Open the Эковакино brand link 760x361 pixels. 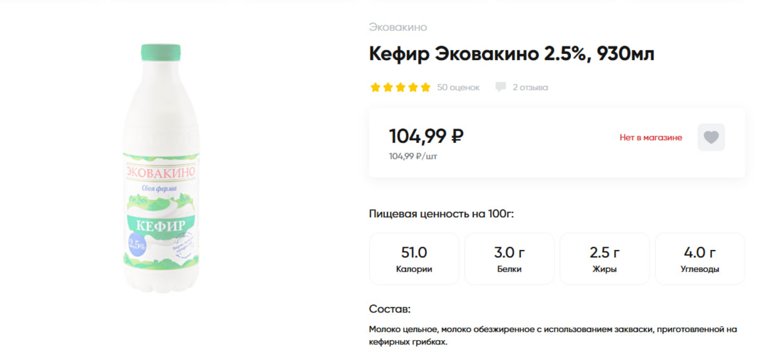(398, 27)
